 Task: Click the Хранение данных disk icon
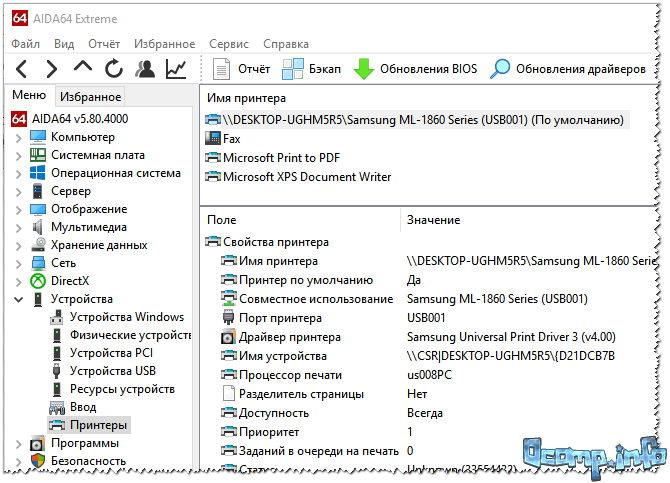[38, 245]
